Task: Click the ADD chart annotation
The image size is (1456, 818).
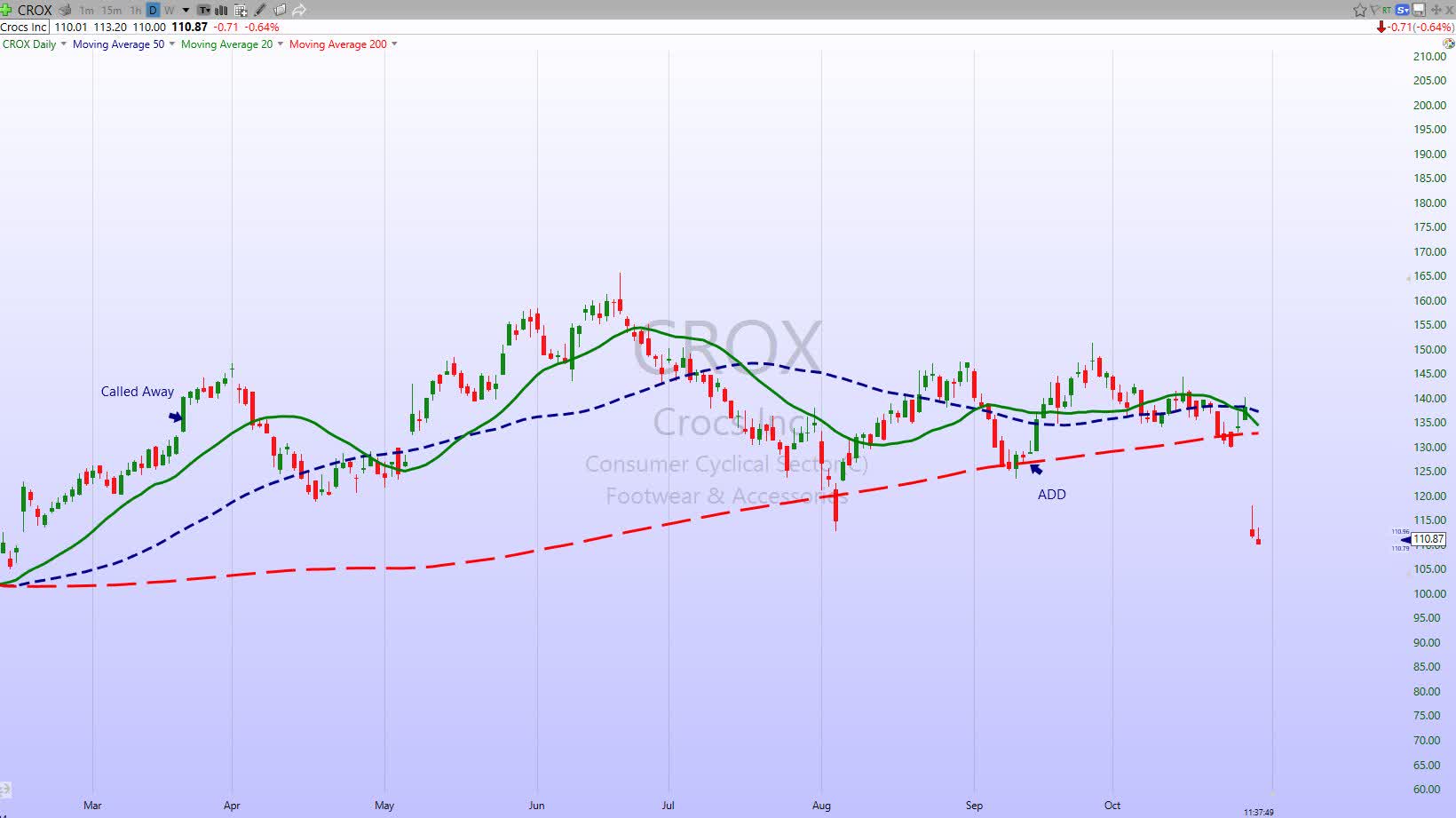Action: tap(1052, 495)
